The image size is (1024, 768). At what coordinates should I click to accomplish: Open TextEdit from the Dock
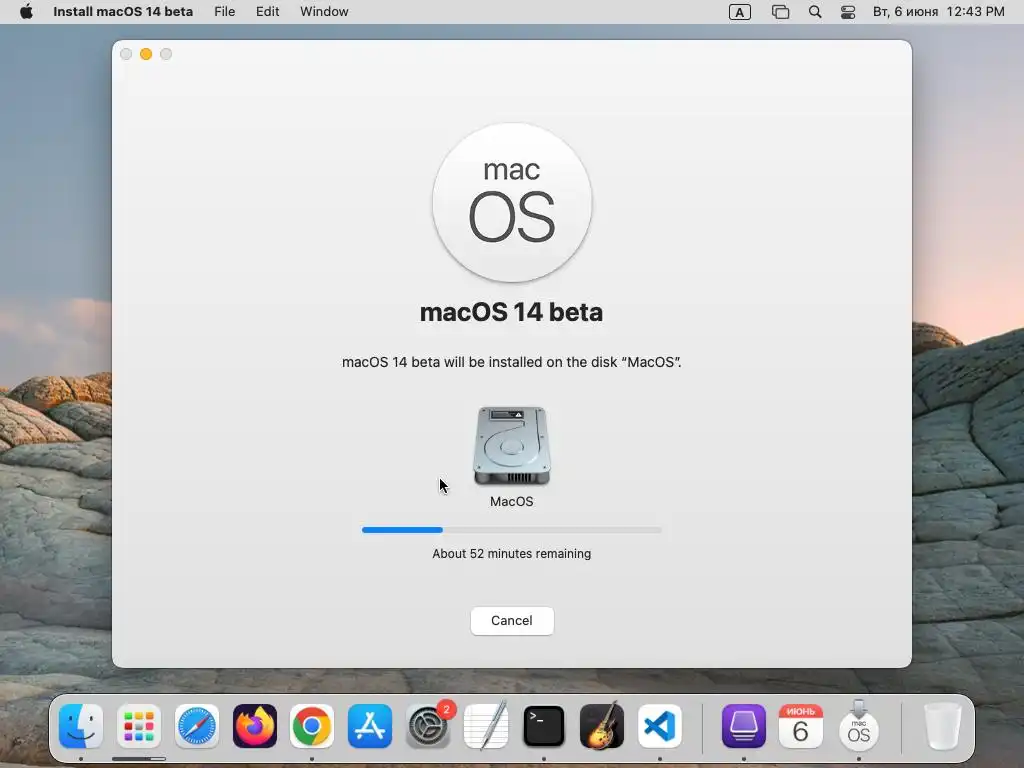tap(486, 726)
